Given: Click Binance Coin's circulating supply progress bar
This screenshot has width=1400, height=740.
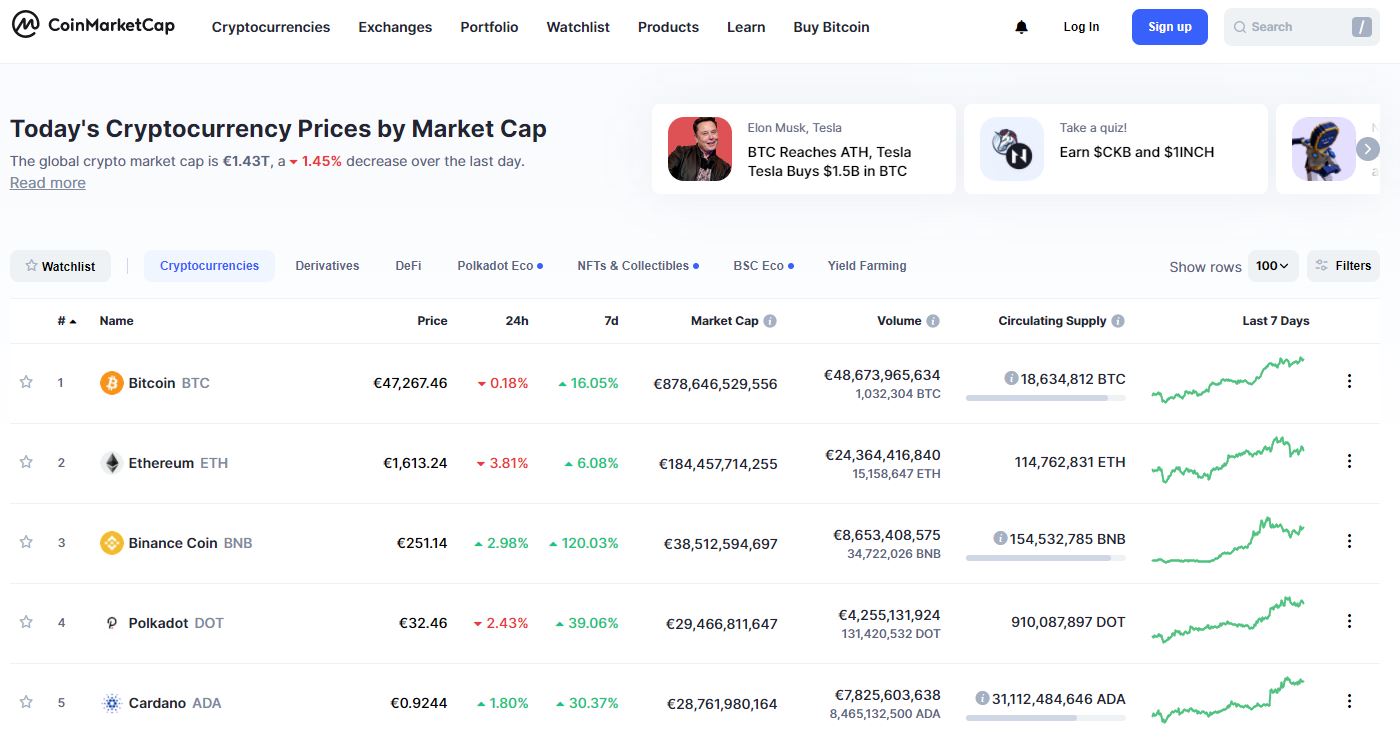Looking at the screenshot, I should [1046, 558].
